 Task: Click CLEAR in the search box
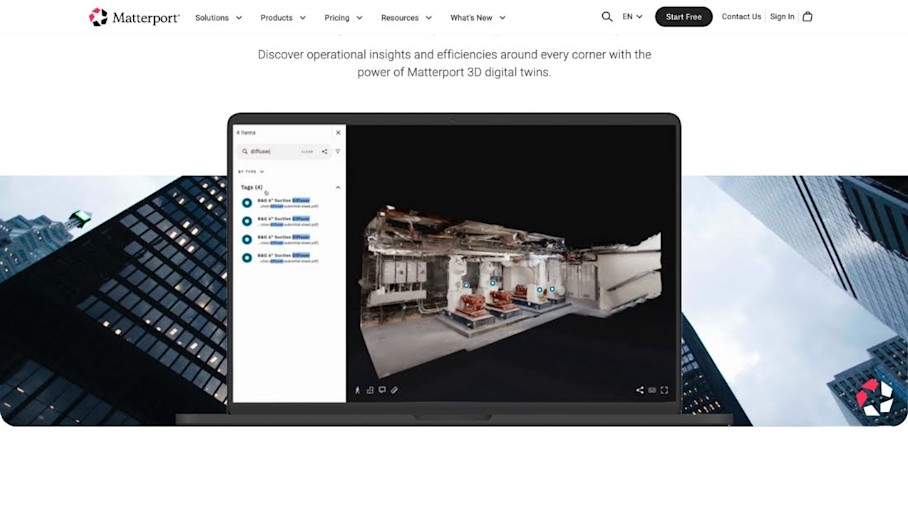click(x=307, y=152)
